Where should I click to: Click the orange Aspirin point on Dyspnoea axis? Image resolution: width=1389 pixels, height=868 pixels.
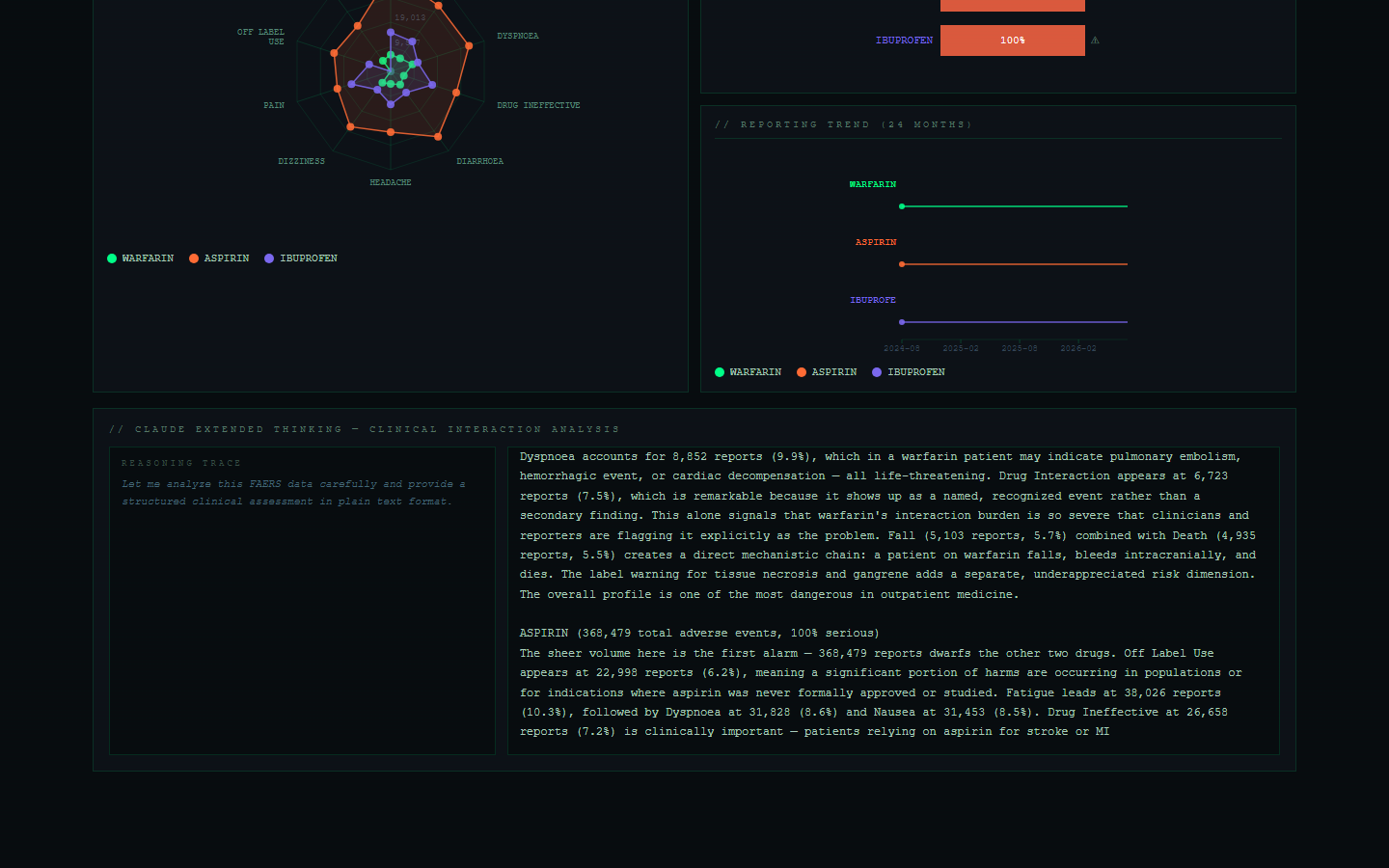pos(469,45)
